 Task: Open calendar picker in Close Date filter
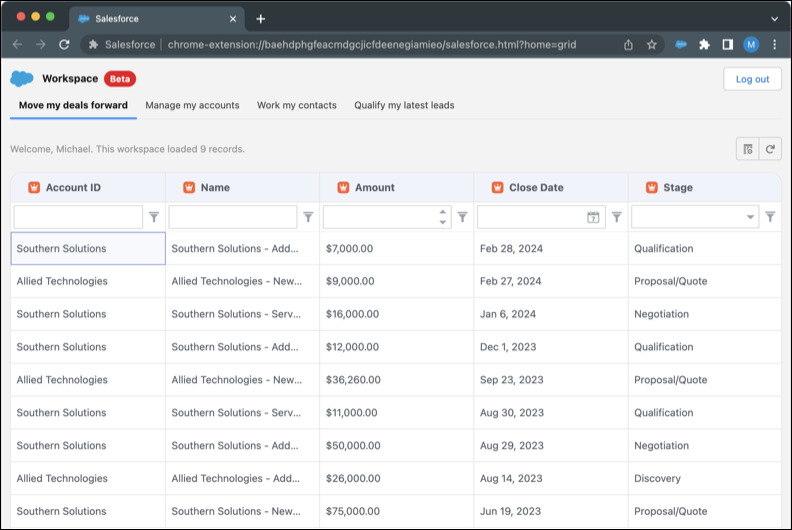pyautogui.click(x=593, y=217)
